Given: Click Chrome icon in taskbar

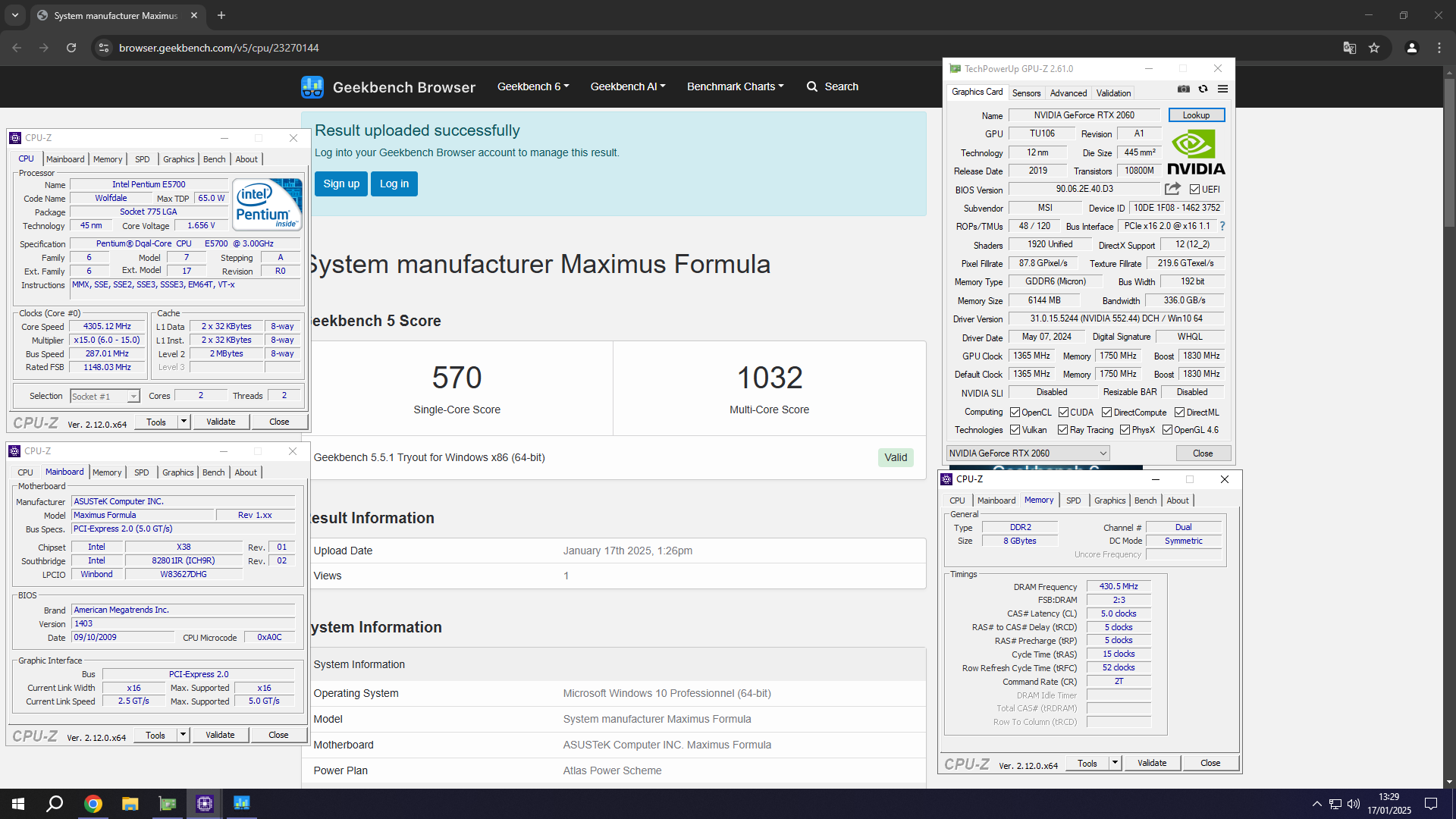Looking at the screenshot, I should coord(93,804).
